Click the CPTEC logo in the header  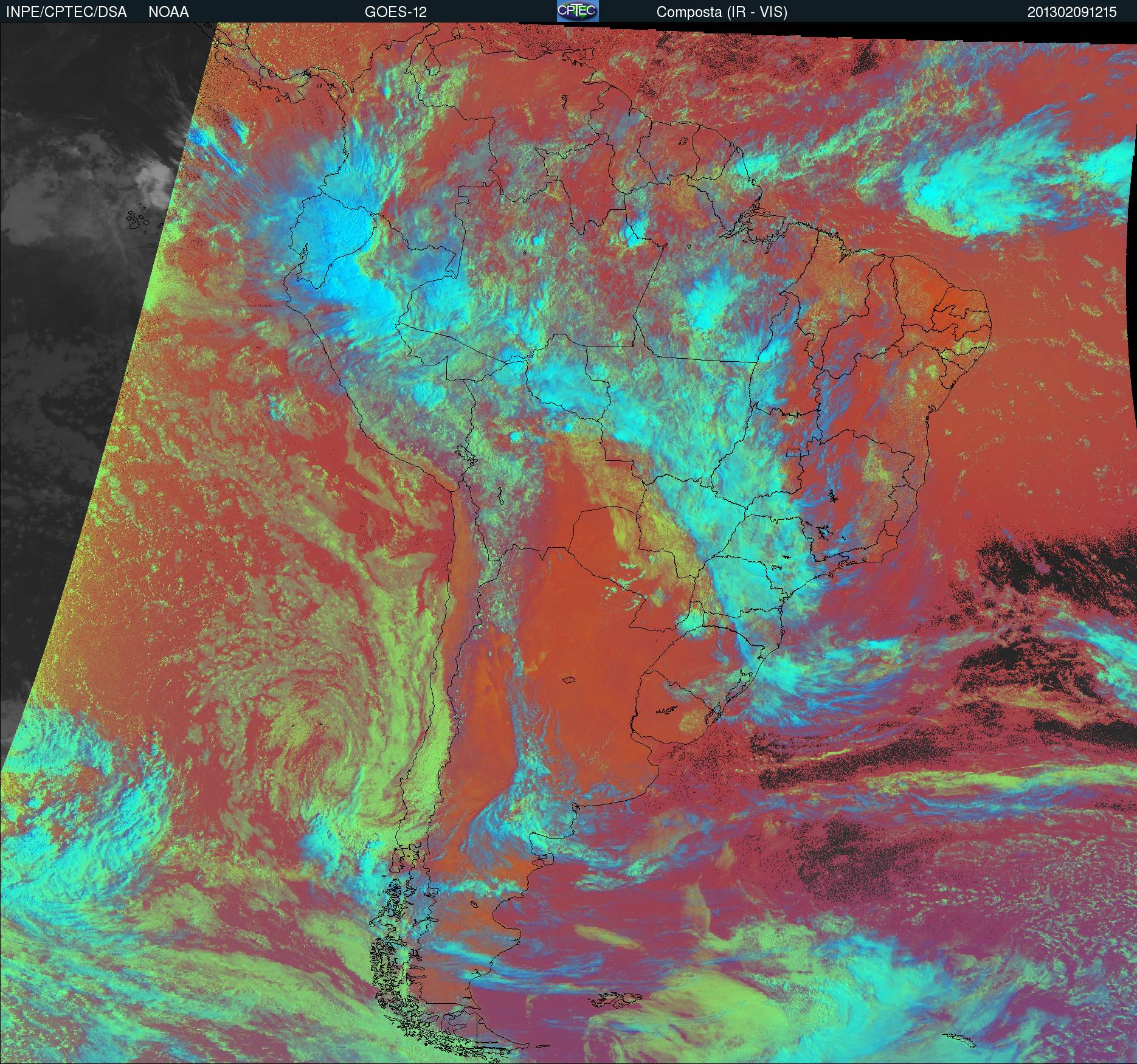tap(578, 11)
